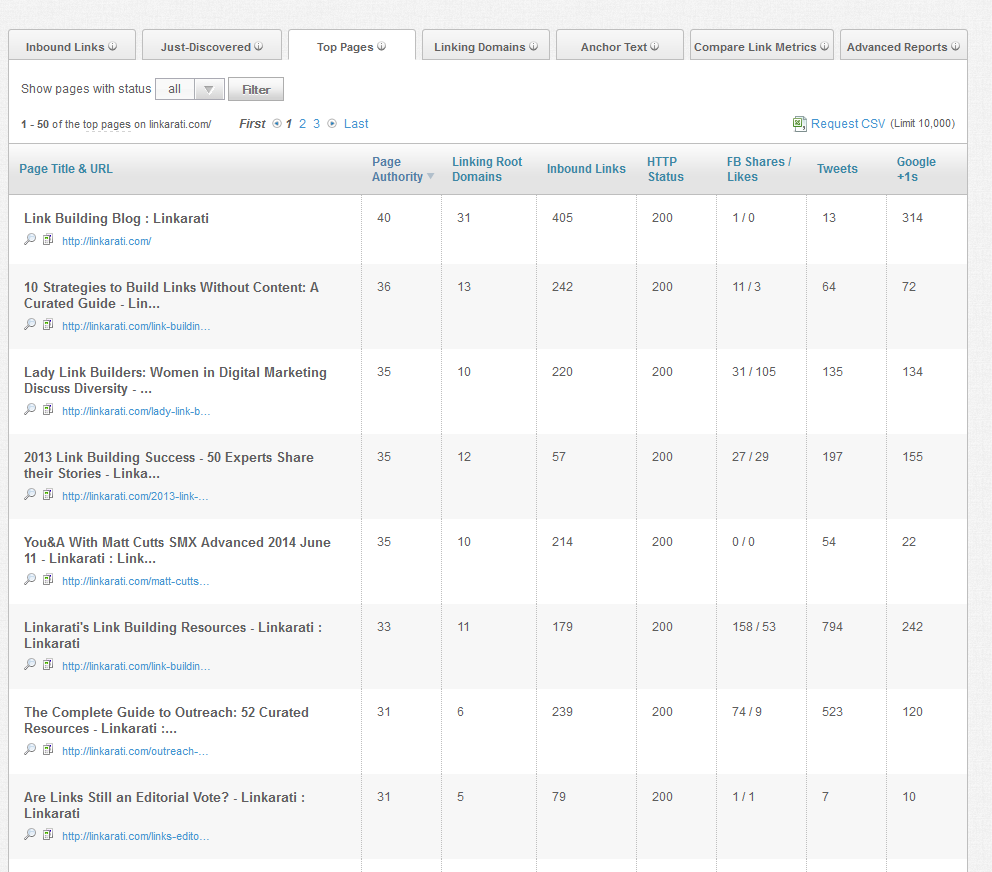Click magnifier icon for Link Building Blog row

(x=30, y=240)
